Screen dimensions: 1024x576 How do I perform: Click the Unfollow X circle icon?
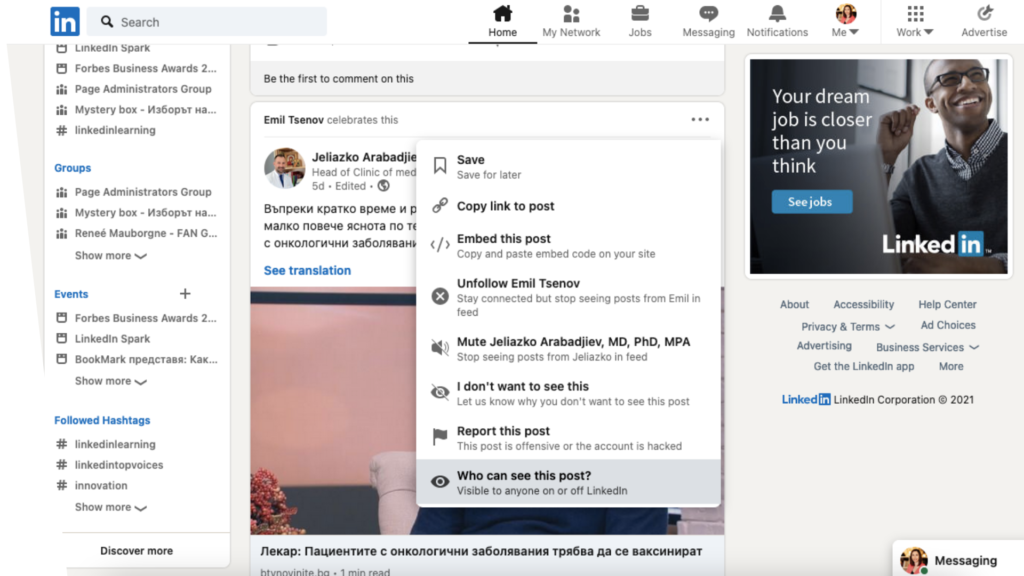(440, 296)
